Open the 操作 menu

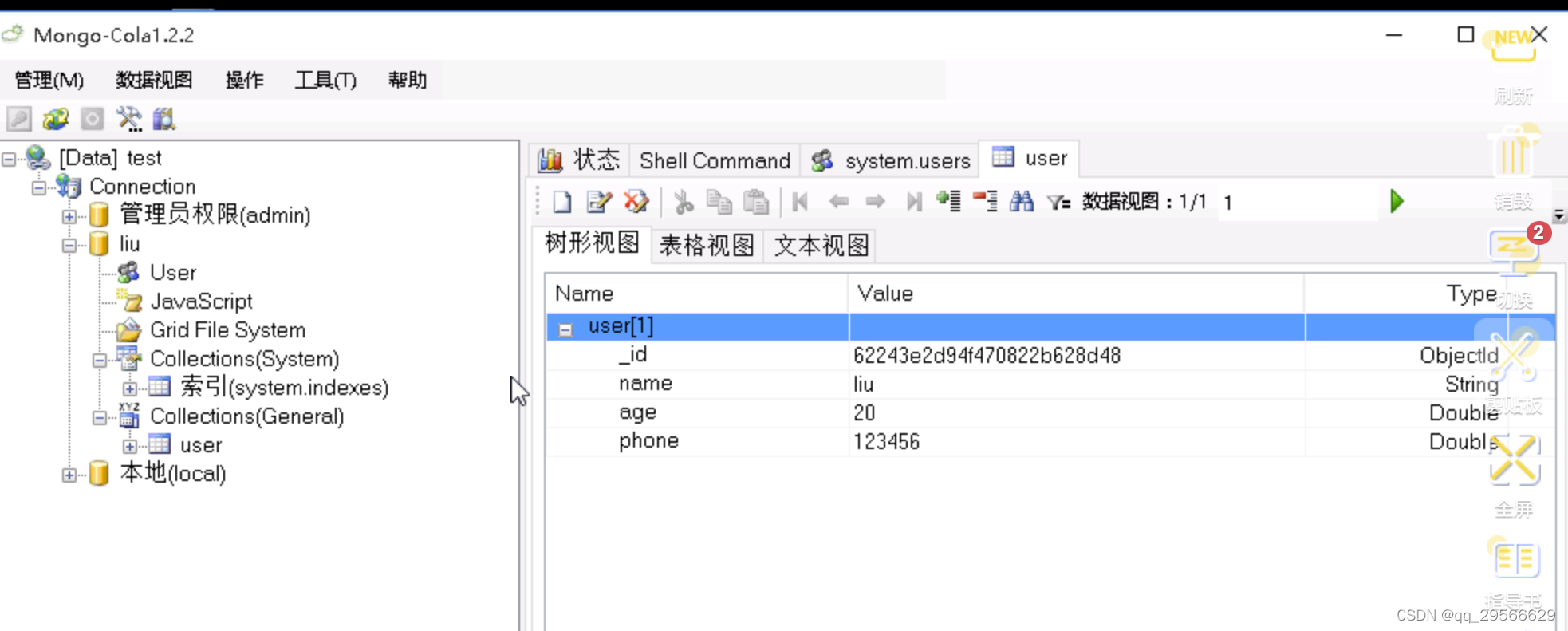[x=244, y=80]
